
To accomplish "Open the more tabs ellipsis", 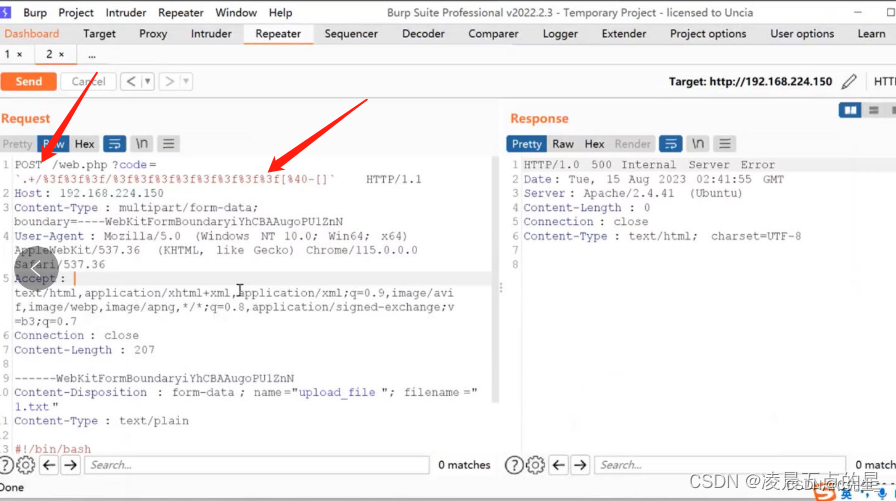I will tap(92, 55).
